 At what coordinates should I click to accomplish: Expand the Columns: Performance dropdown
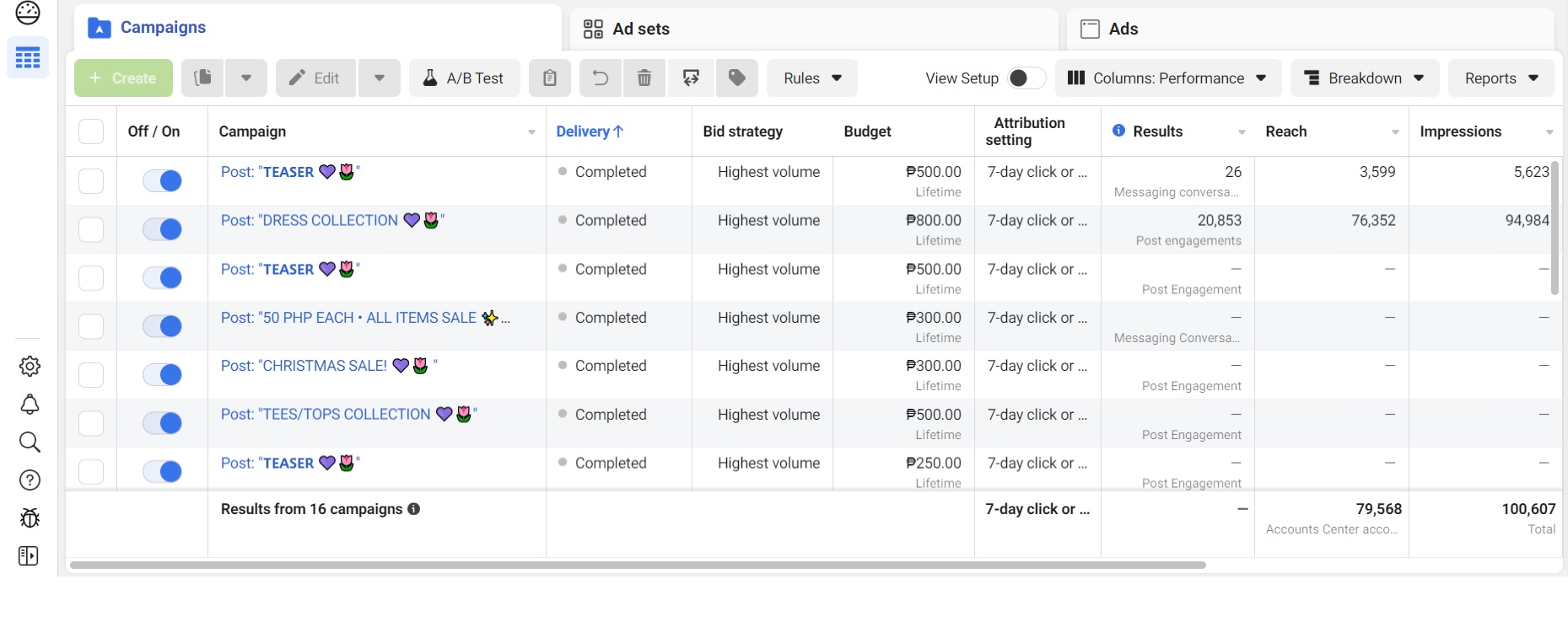pyautogui.click(x=1167, y=78)
